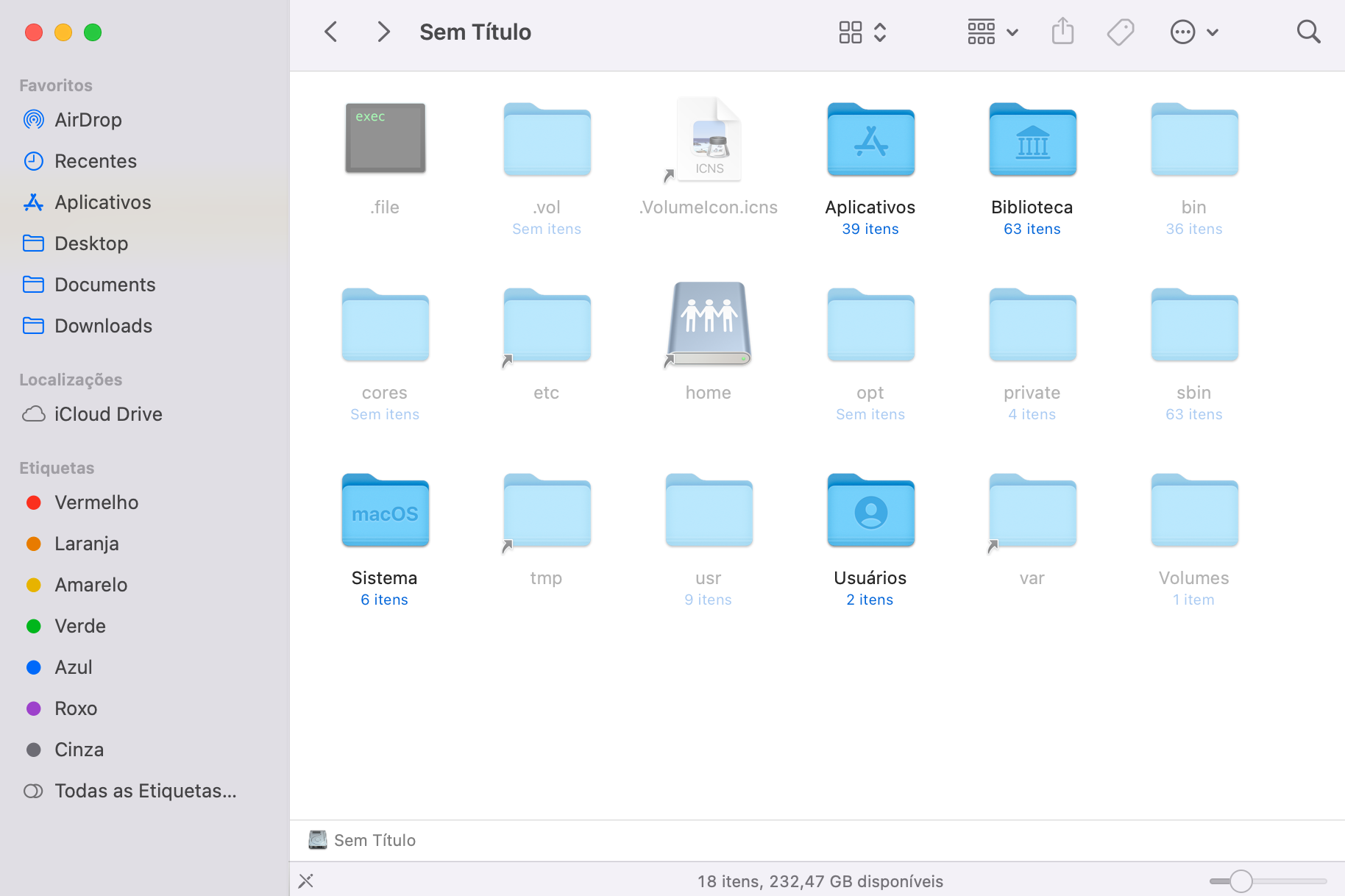Viewport: 1345px width, 896px height.
Task: Click the tag (Etiquetas) toolbar icon
Action: [1120, 32]
